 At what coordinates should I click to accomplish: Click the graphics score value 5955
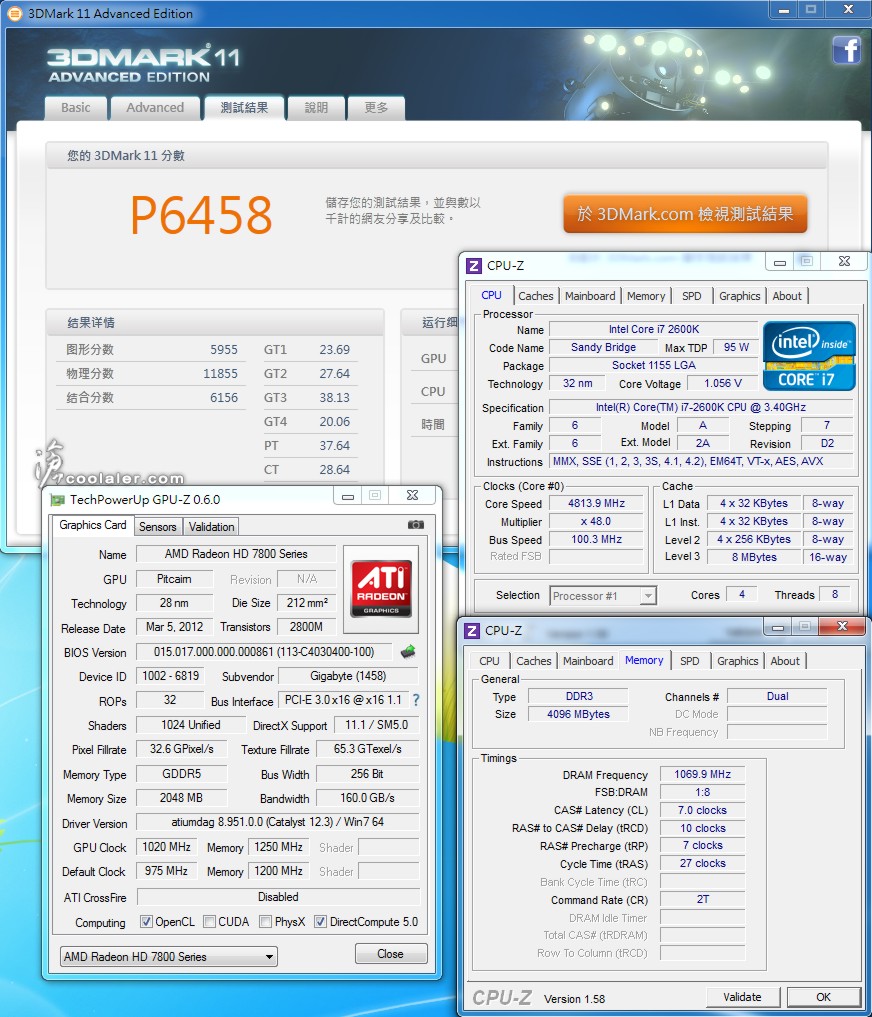pos(224,350)
